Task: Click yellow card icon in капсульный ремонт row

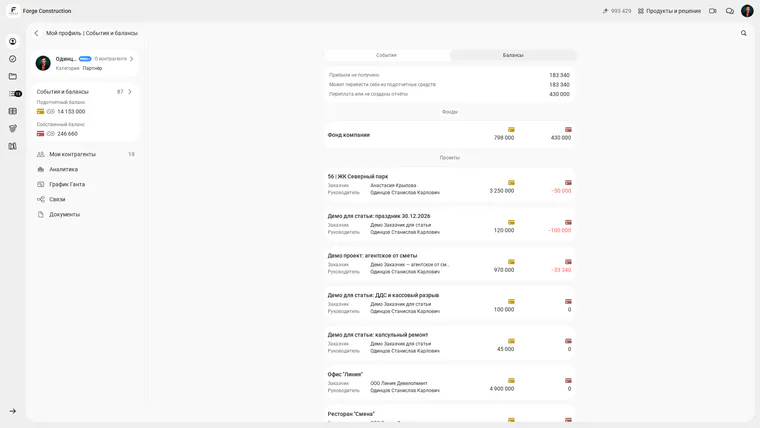Action: tap(511, 341)
